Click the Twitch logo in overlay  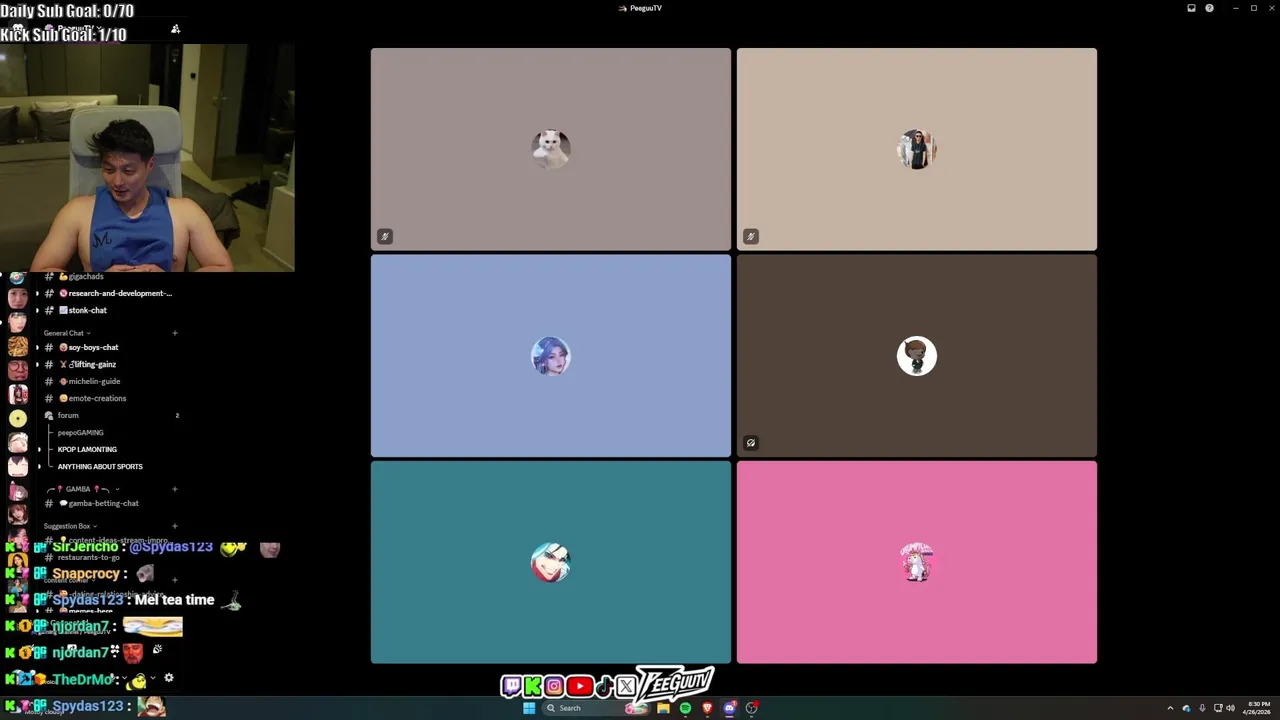pos(512,686)
